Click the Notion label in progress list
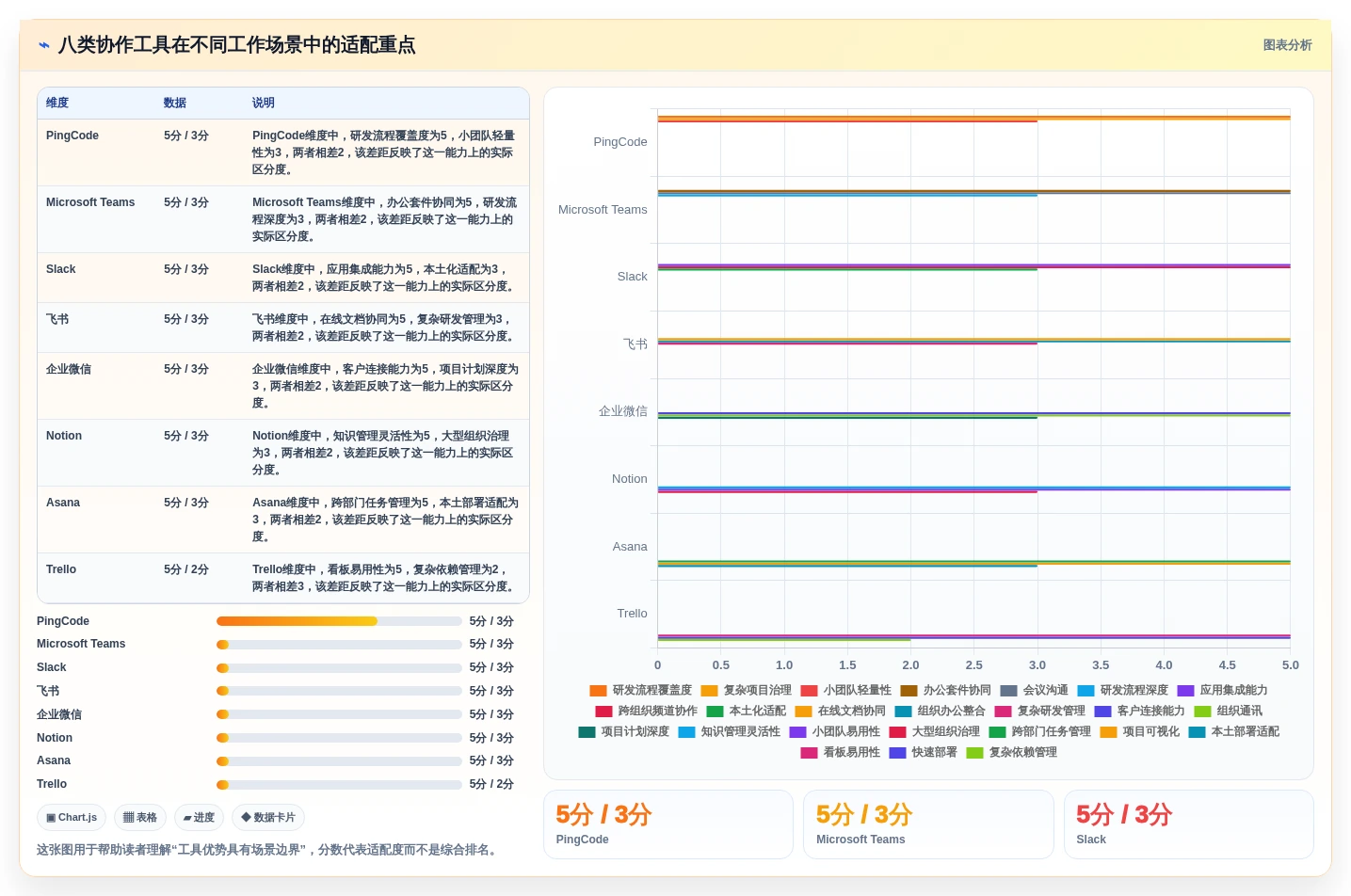The height and width of the screenshot is (896, 1351). coord(55,738)
